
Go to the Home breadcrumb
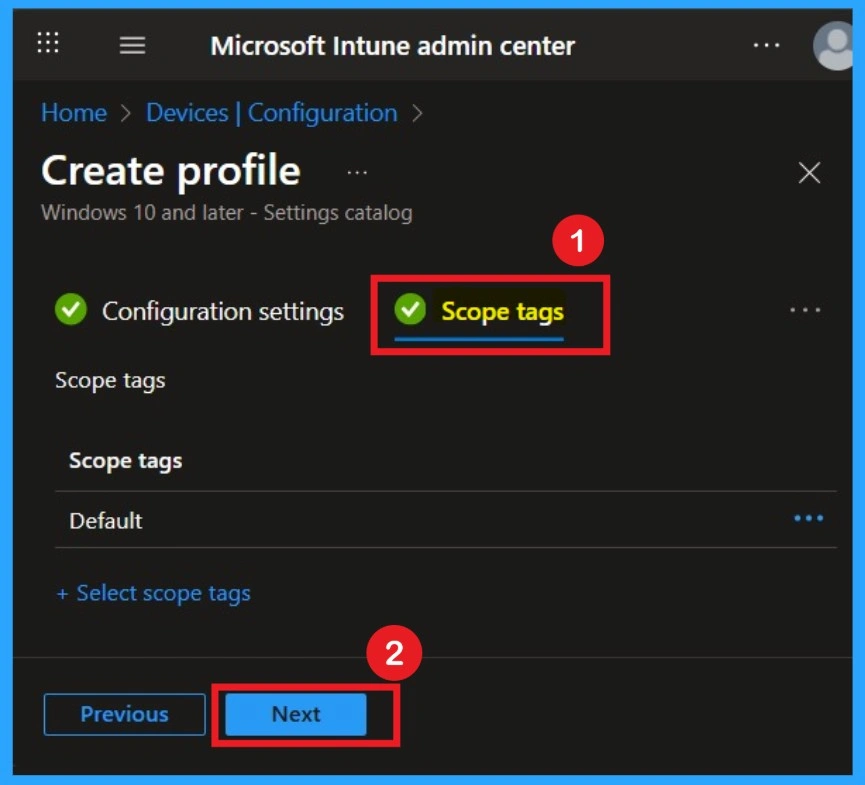coord(74,113)
